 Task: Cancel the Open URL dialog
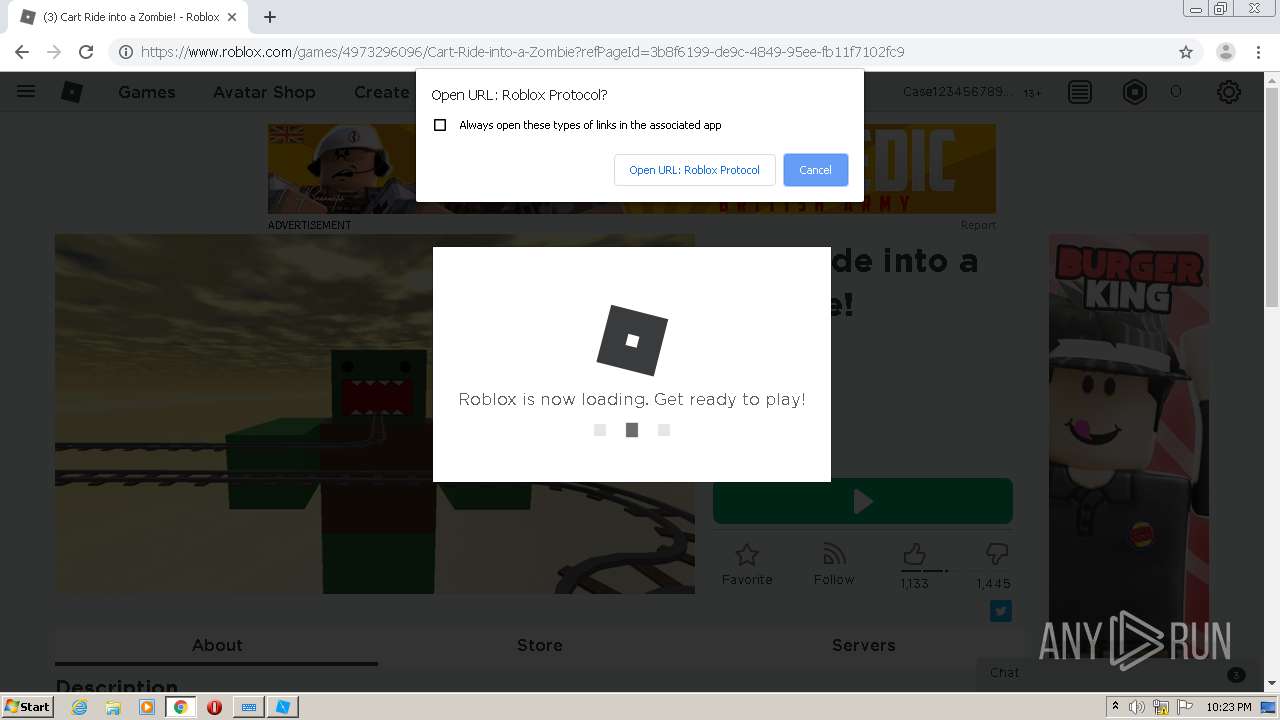coord(815,170)
